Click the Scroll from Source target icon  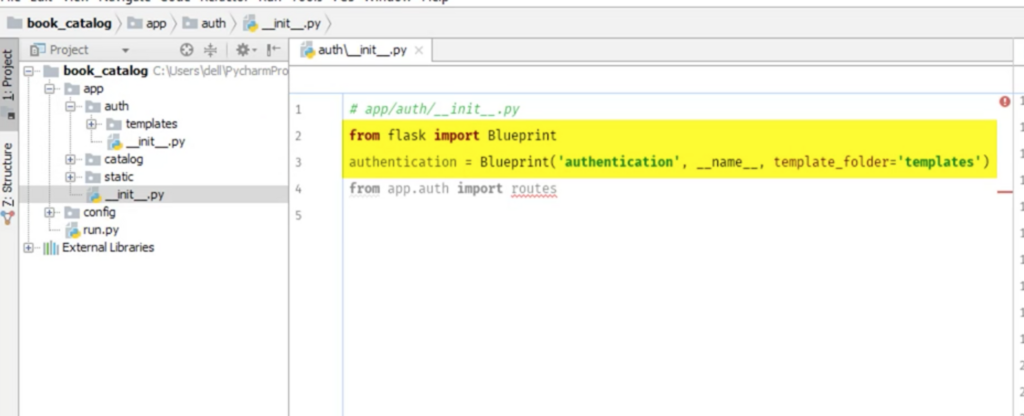tap(187, 50)
